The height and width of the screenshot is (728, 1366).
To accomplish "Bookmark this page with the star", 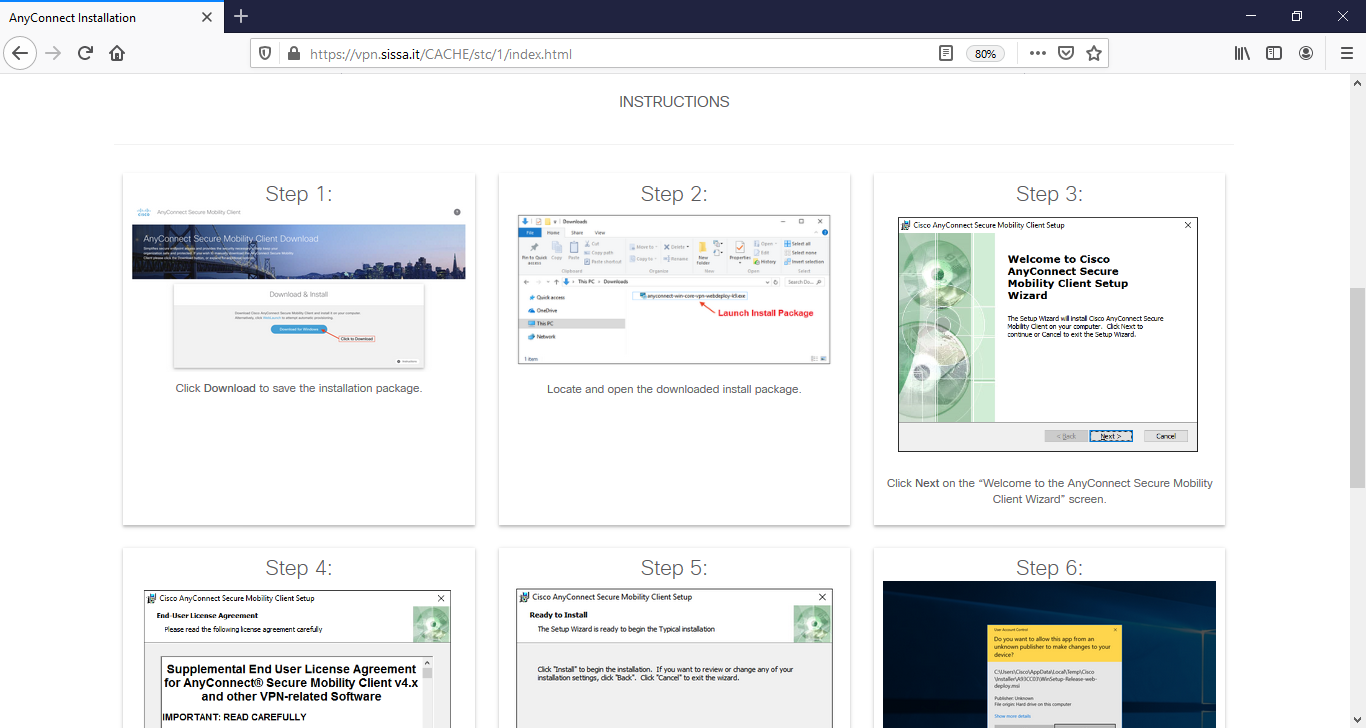I will [x=1094, y=54].
